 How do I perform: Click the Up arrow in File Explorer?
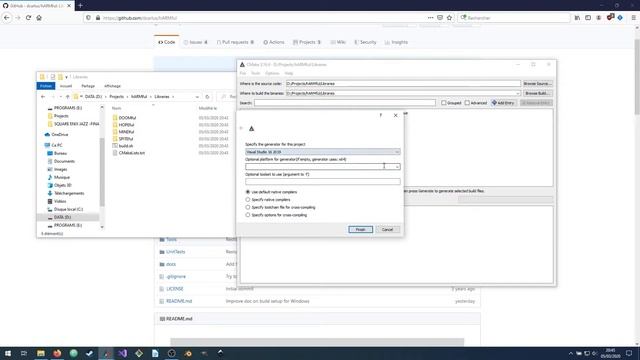(x=67, y=97)
